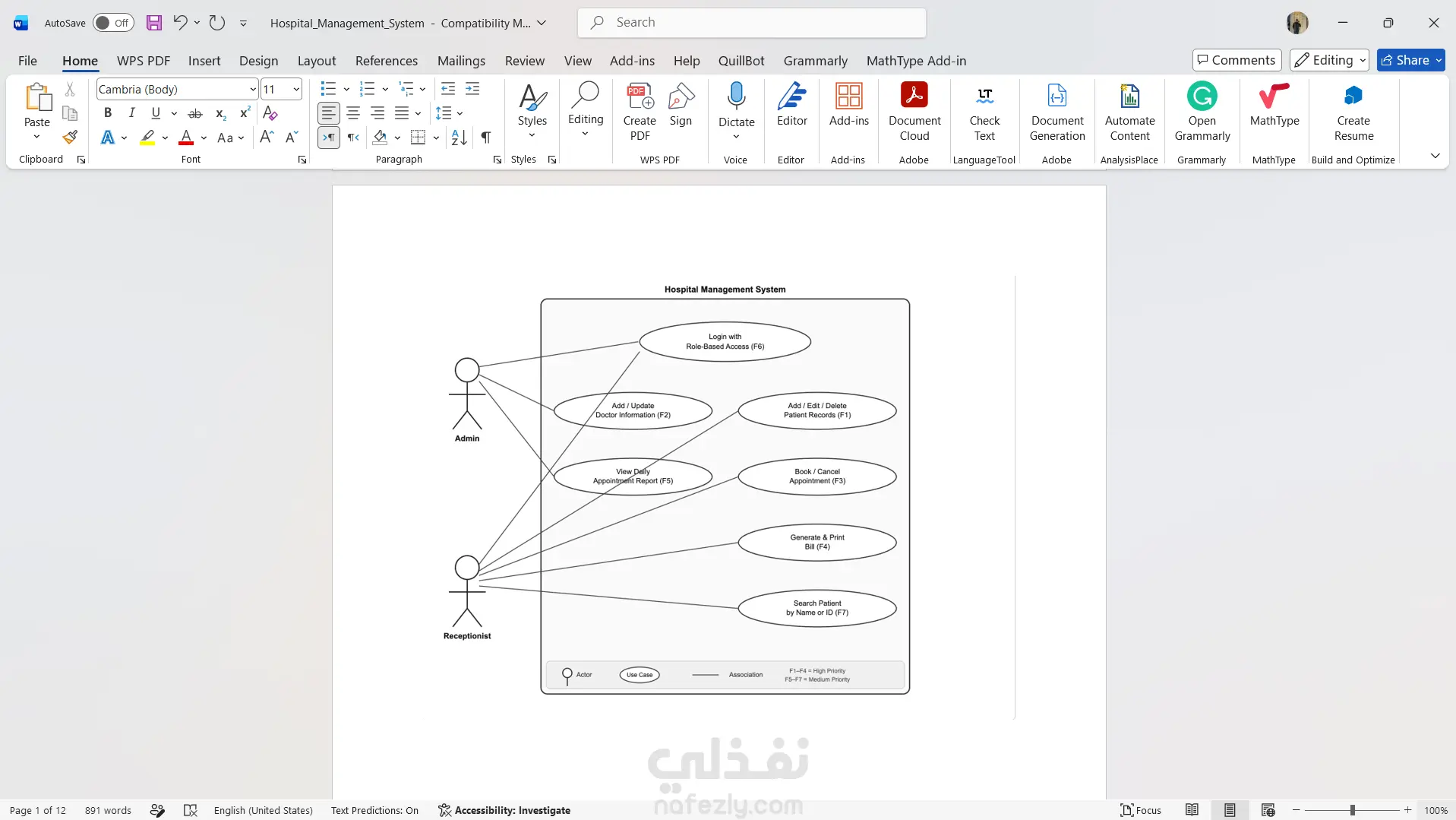
Task: Click the Sign PDF icon
Action: click(x=681, y=105)
